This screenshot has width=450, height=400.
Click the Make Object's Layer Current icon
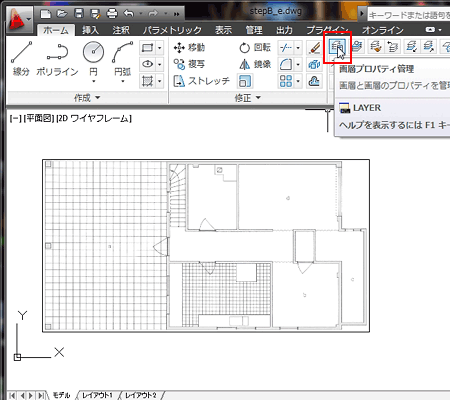click(x=357, y=47)
